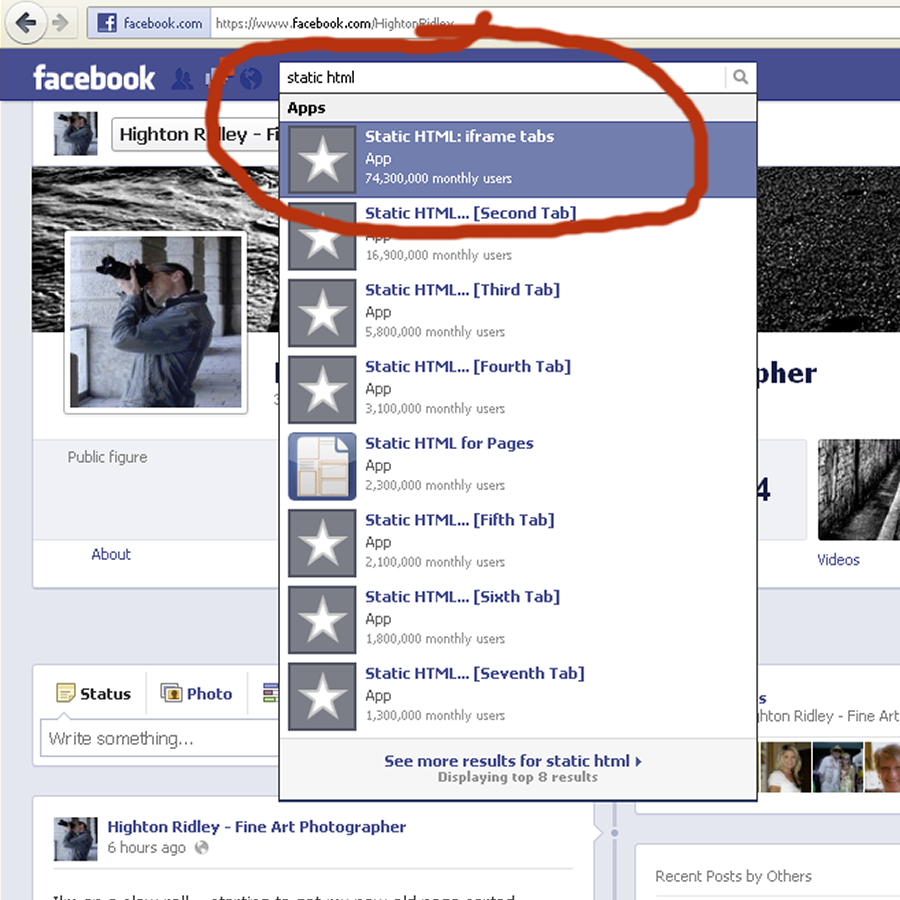This screenshot has width=900, height=900.
Task: Click star icon of Seventh Tab app
Action: [322, 696]
